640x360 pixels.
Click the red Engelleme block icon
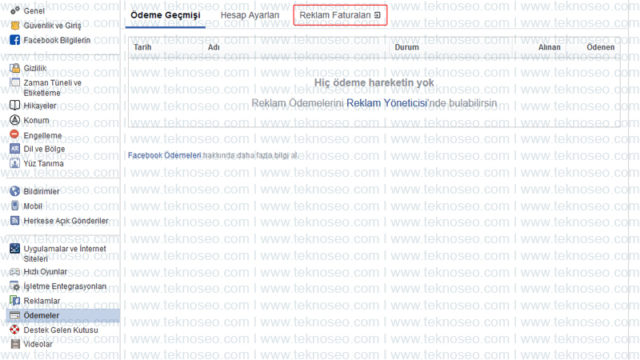pyautogui.click(x=15, y=134)
